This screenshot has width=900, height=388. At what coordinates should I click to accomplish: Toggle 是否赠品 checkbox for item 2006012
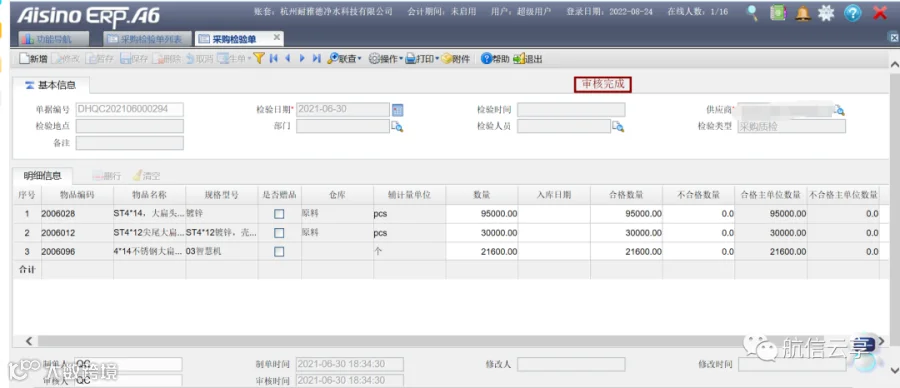pyautogui.click(x=279, y=233)
